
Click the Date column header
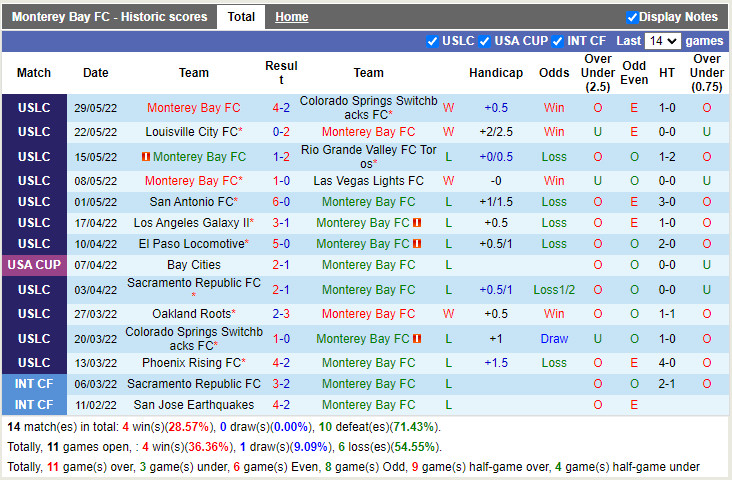tap(96, 73)
